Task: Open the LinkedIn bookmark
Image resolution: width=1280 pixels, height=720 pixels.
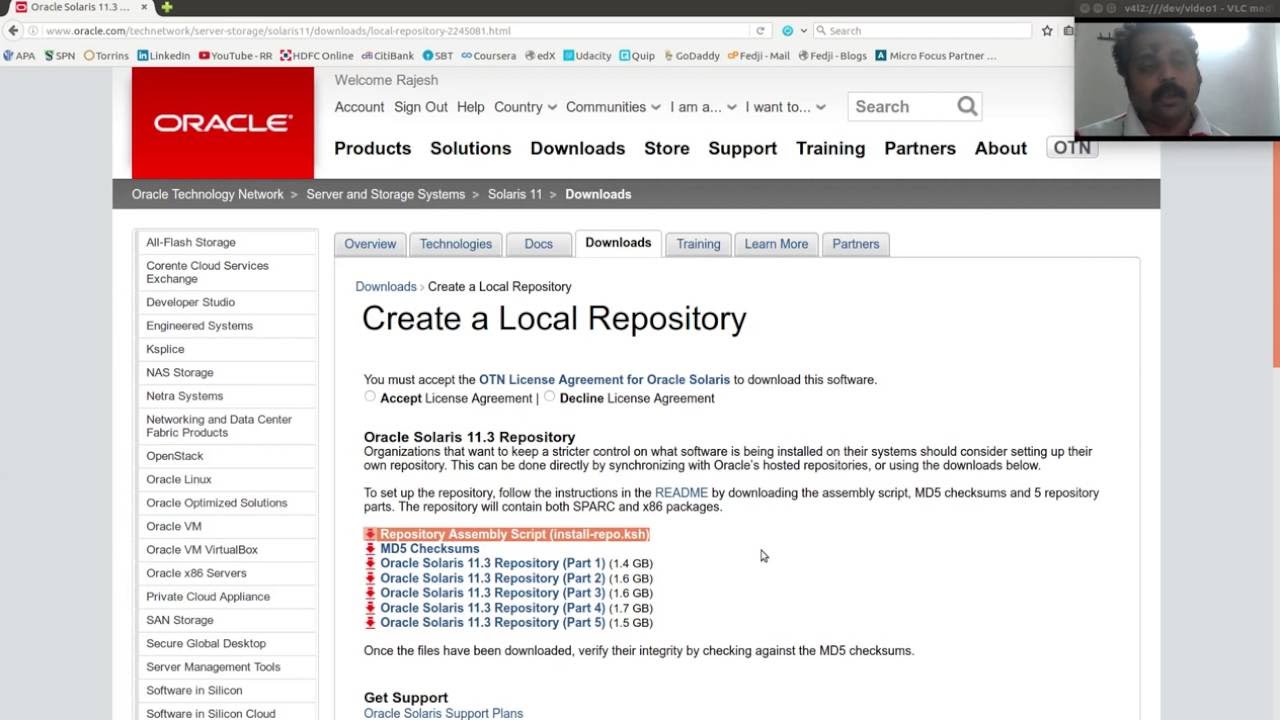Action: coord(163,56)
